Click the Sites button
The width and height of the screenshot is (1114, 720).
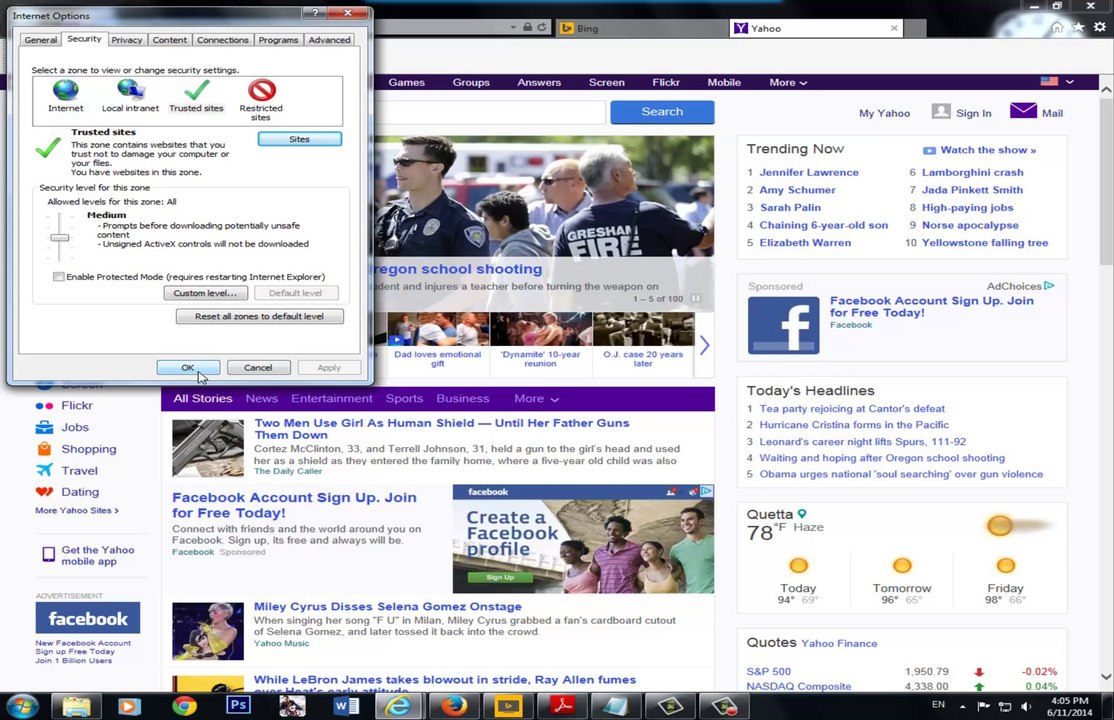coord(299,139)
